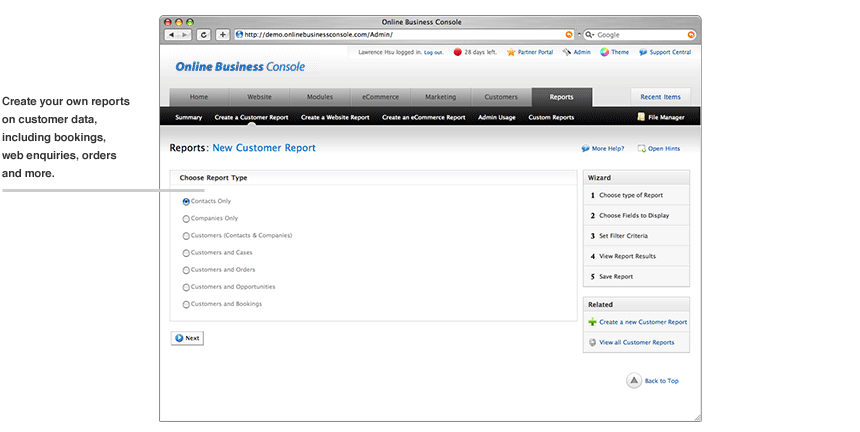Click the Theme color wheel icon
Image resolution: width=860 pixels, height=432 pixels.
tap(605, 52)
